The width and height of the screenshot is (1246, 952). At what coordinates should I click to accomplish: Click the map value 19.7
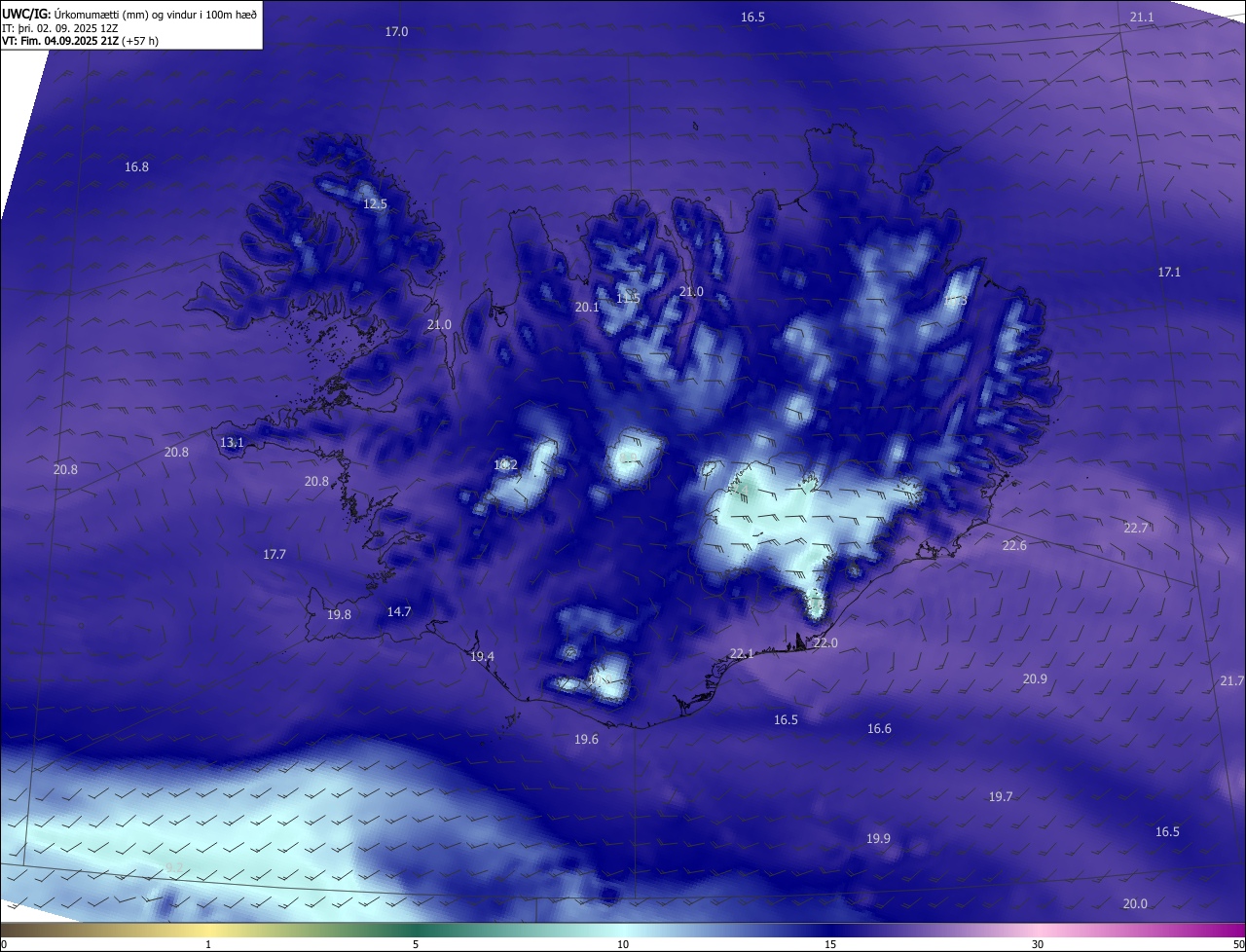[1001, 796]
